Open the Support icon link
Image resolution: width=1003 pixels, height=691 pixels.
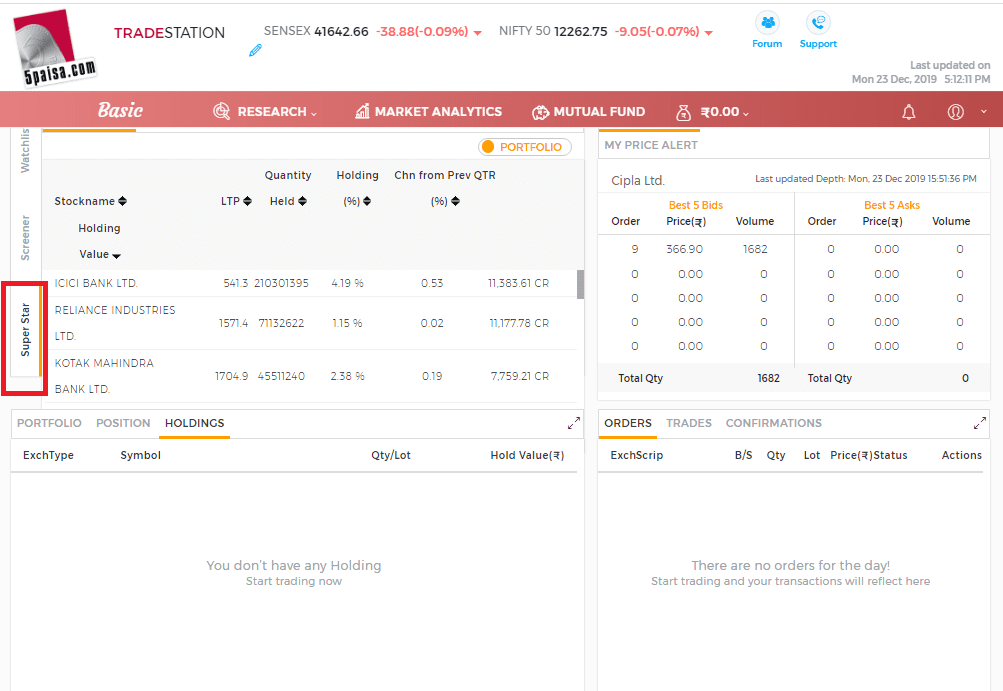click(x=818, y=30)
